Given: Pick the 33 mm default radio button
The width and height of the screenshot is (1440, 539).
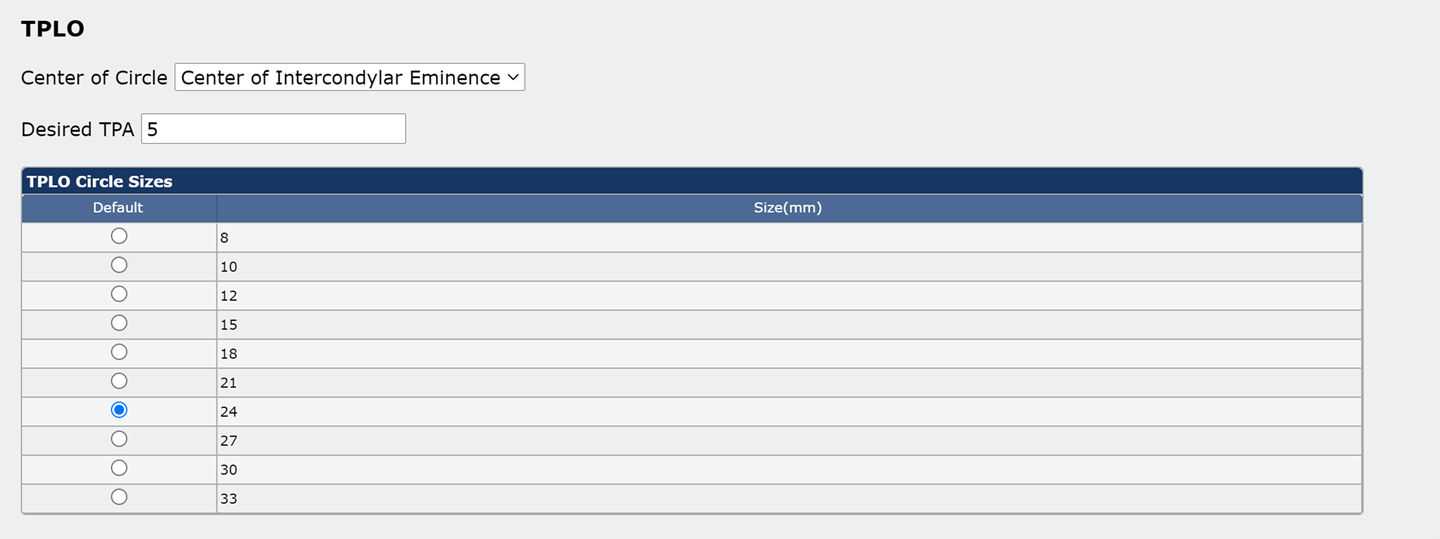Looking at the screenshot, I should (x=119, y=497).
